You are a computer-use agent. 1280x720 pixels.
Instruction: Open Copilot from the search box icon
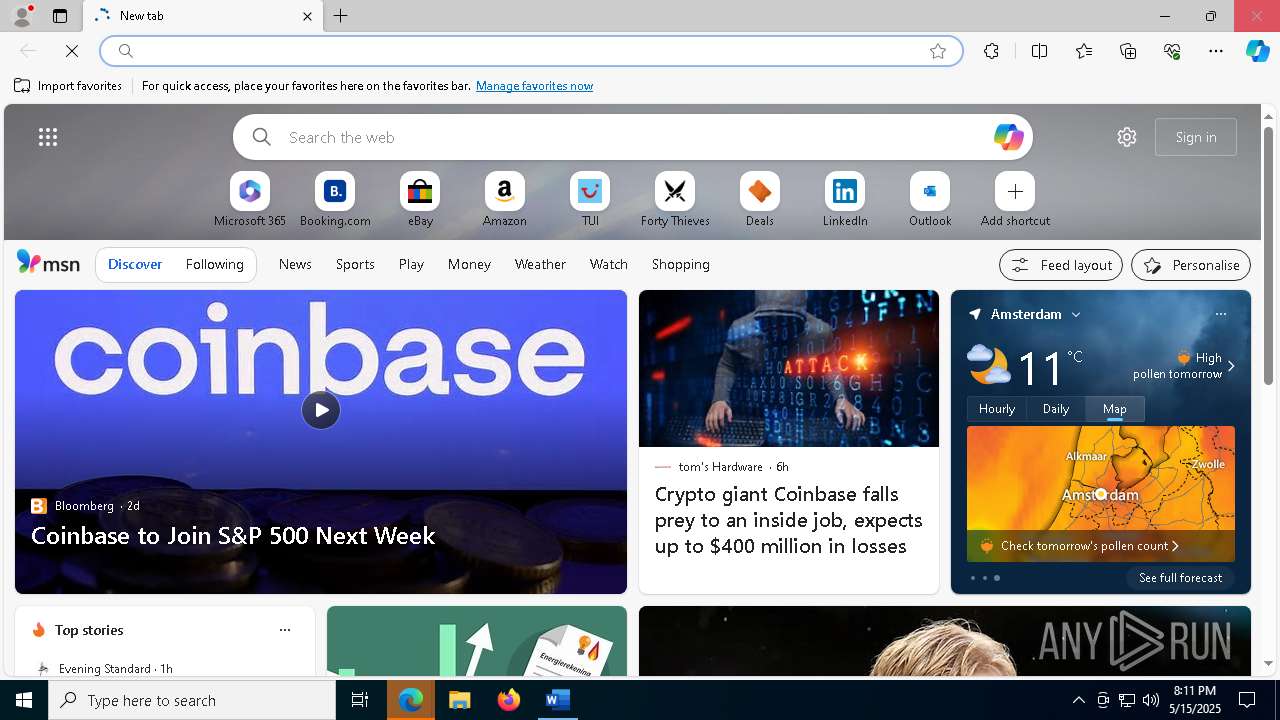click(x=1008, y=137)
